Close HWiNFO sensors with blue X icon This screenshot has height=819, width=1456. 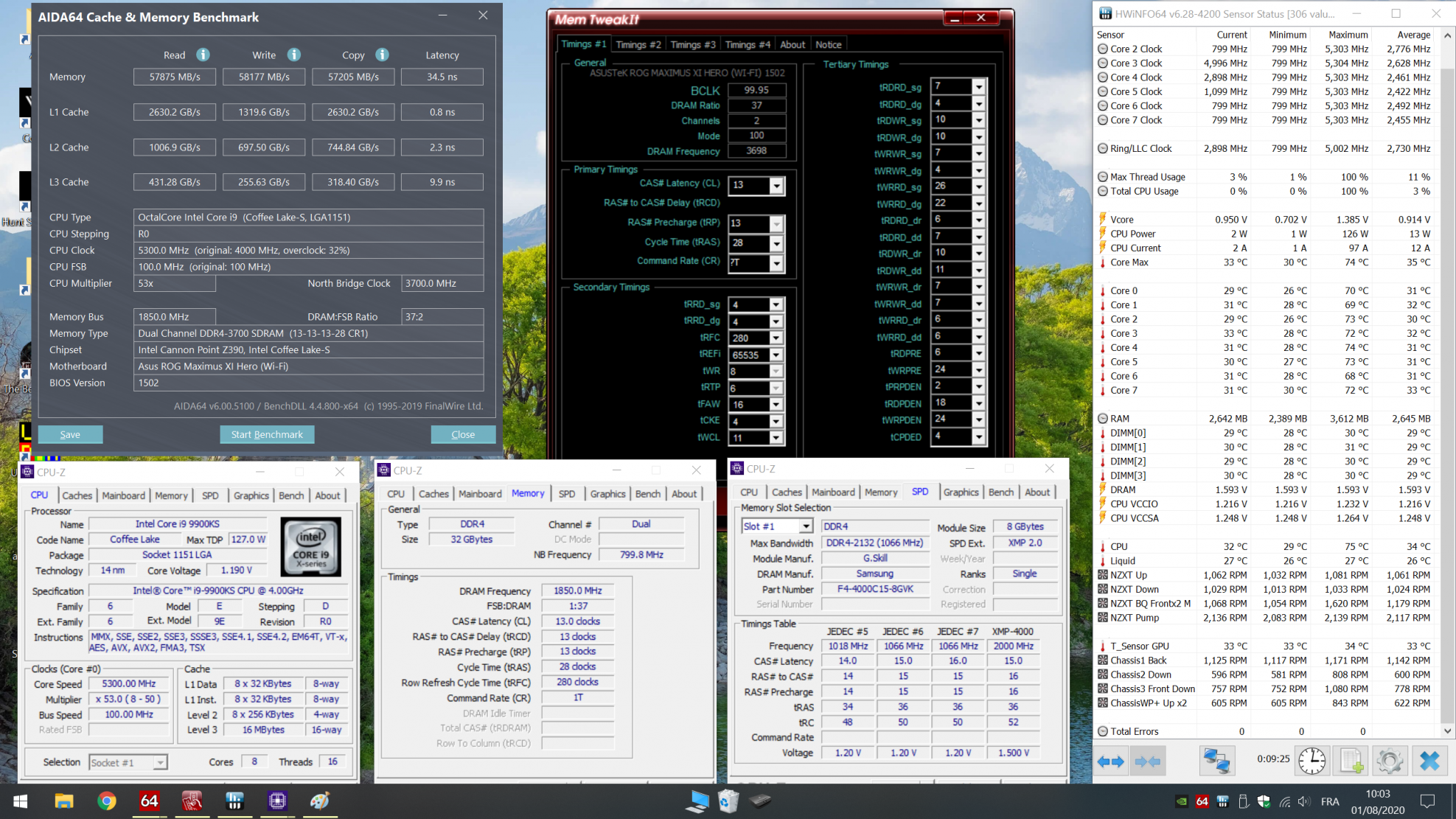[1429, 761]
